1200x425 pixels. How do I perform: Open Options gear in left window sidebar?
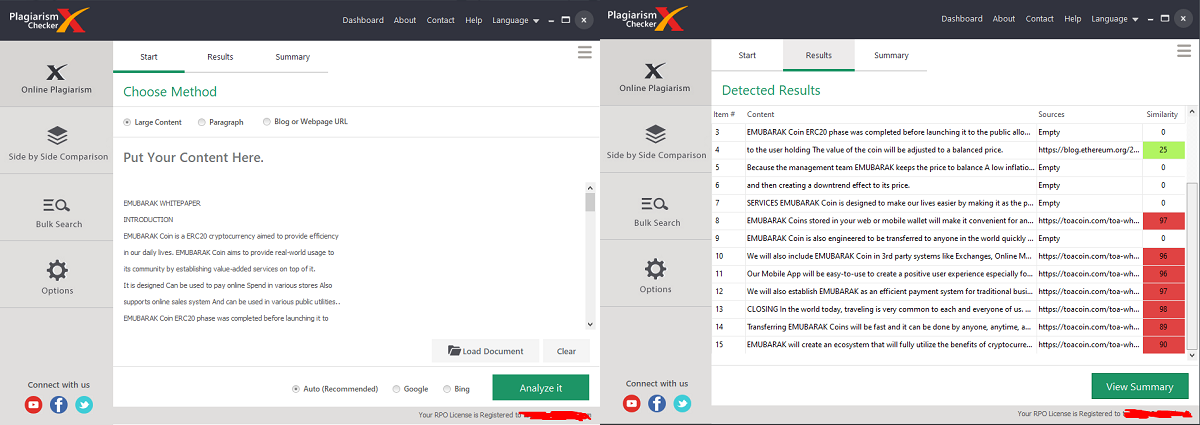(56, 277)
